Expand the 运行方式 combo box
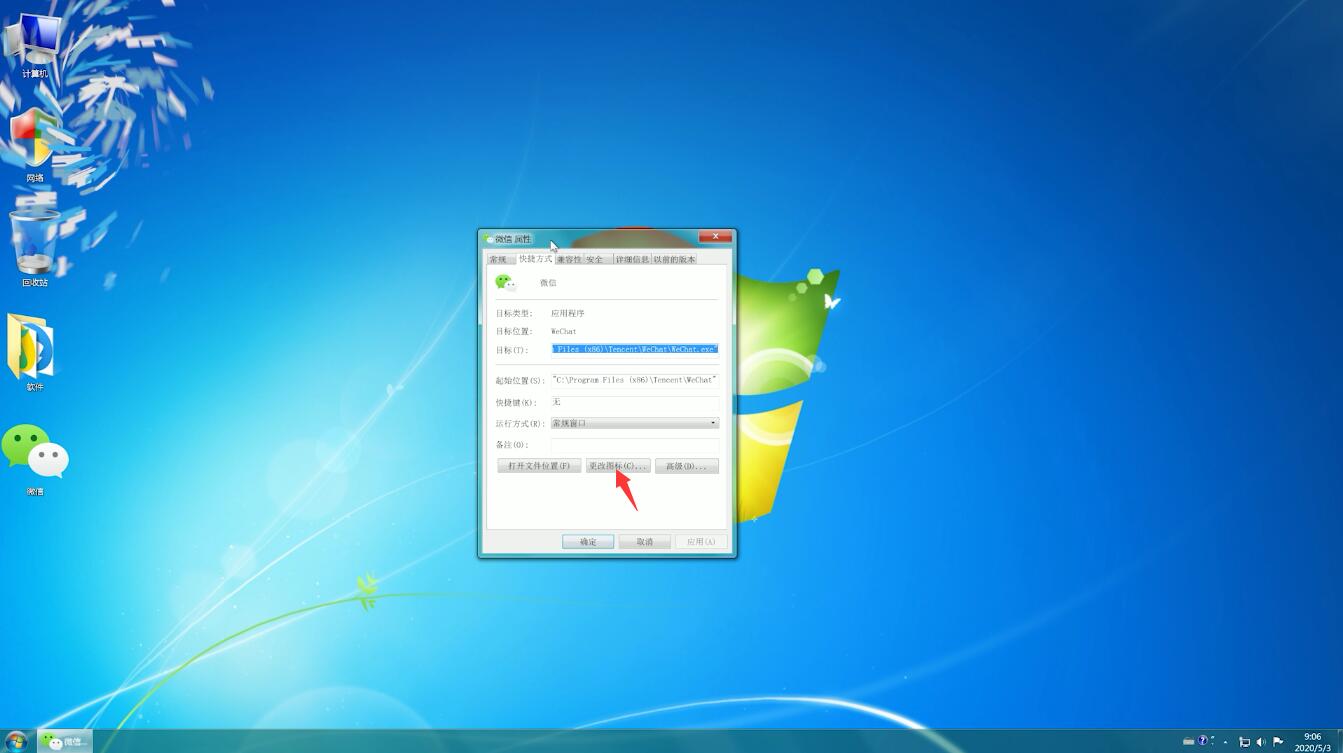The height and width of the screenshot is (753, 1343). tap(635, 423)
